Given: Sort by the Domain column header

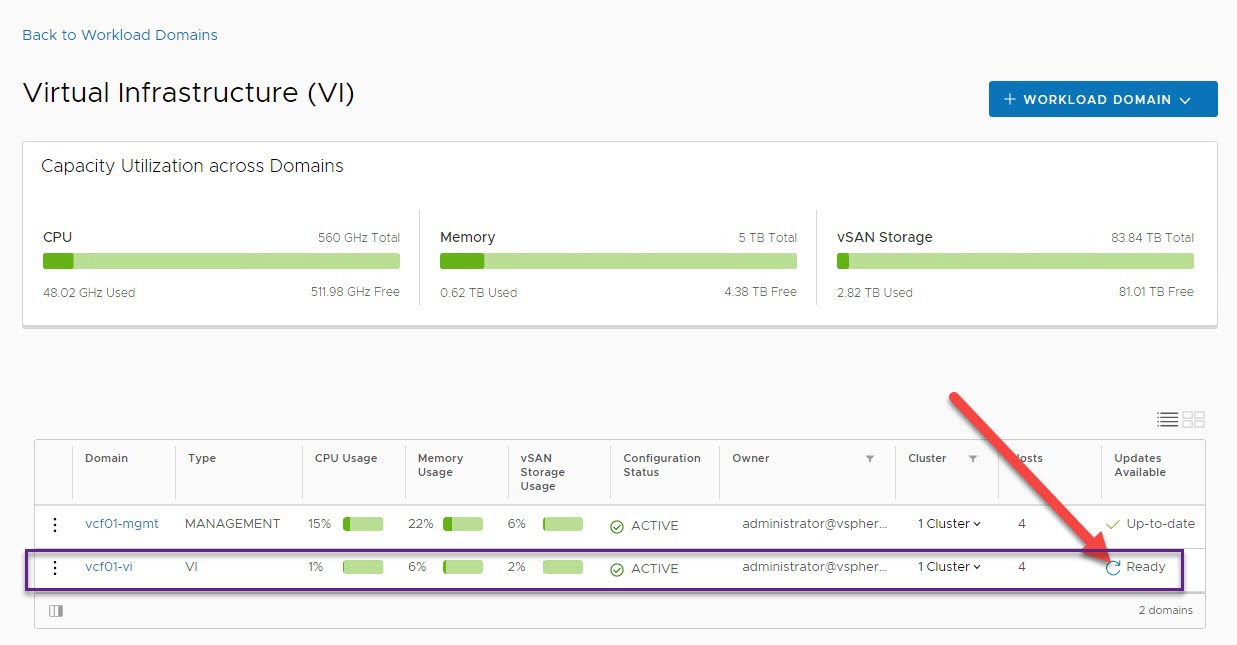Looking at the screenshot, I should (x=106, y=459).
